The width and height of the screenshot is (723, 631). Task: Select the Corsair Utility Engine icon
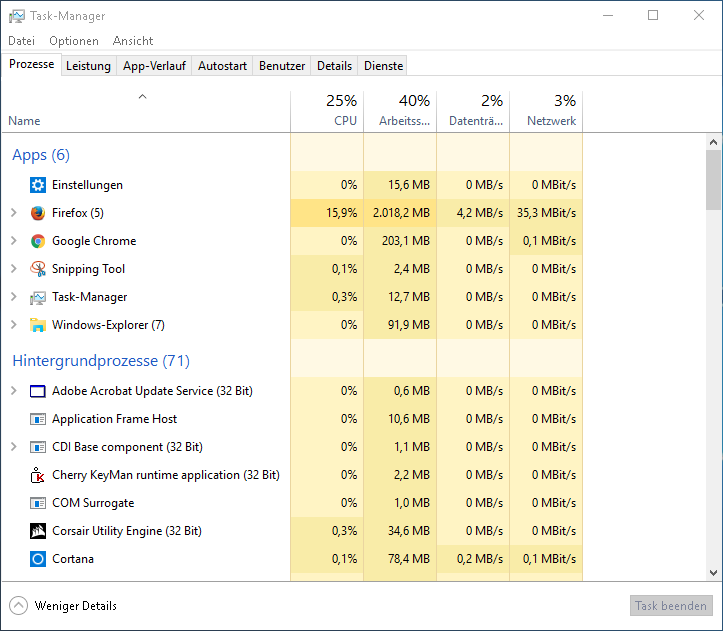pos(38,531)
